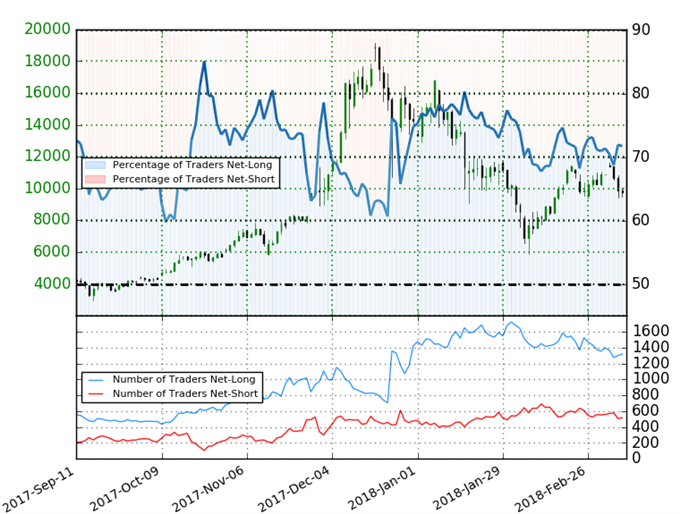This screenshot has width=680, height=514.
Task: Click the 90 percent right axis label
Action: click(641, 30)
